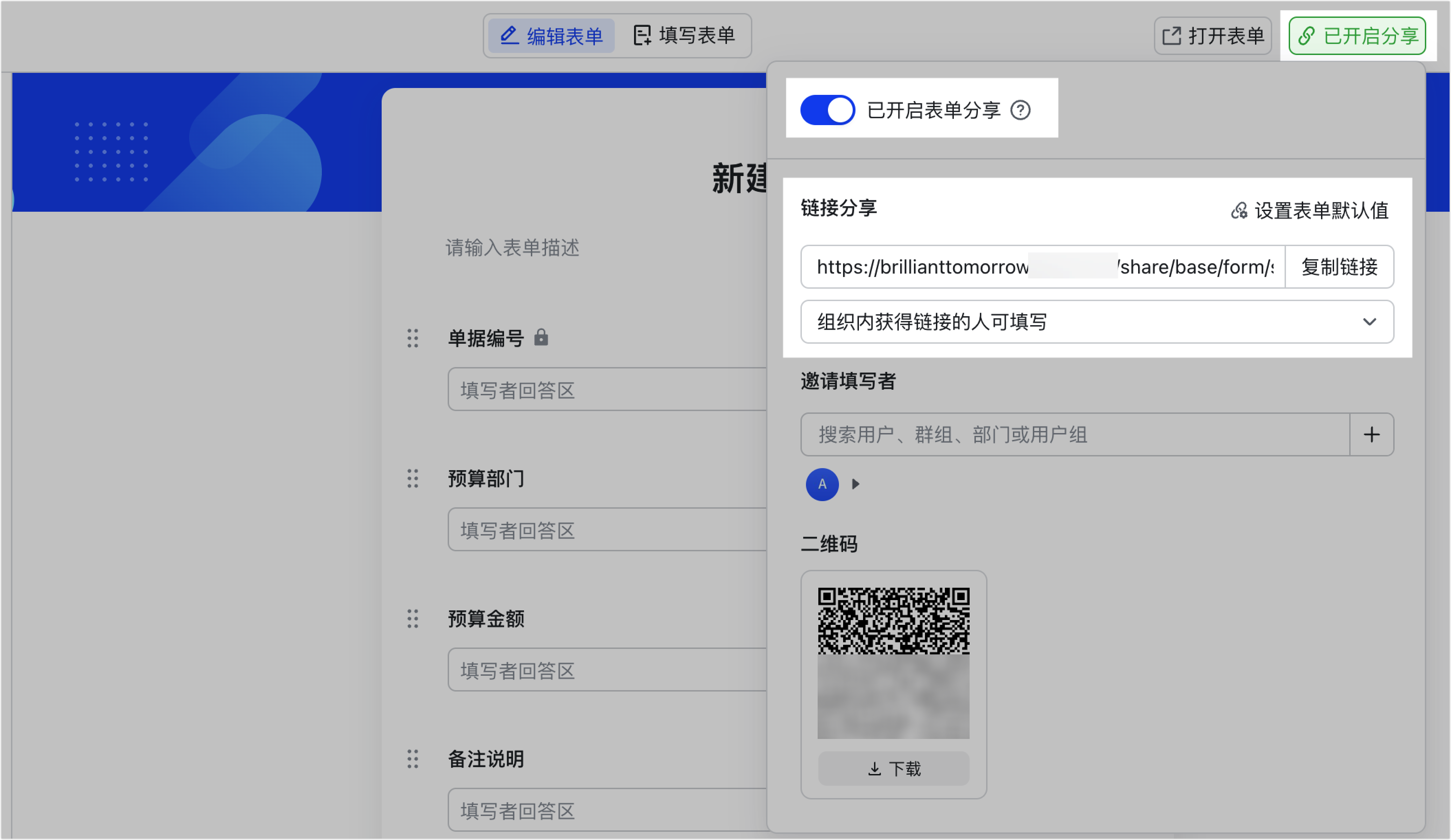Viewport: 1451px width, 840px height.
Task: Click drag handle next to 备注说明 field
Action: (412, 759)
